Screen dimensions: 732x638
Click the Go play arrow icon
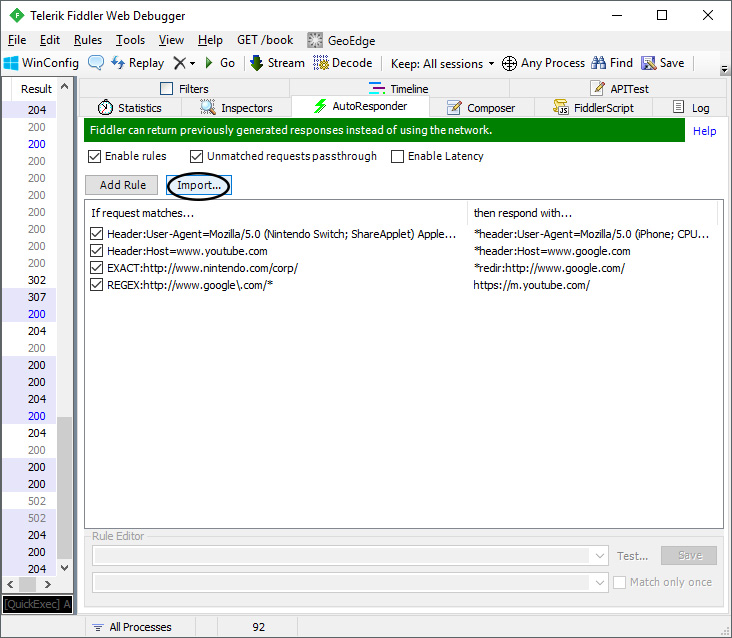click(x=209, y=63)
